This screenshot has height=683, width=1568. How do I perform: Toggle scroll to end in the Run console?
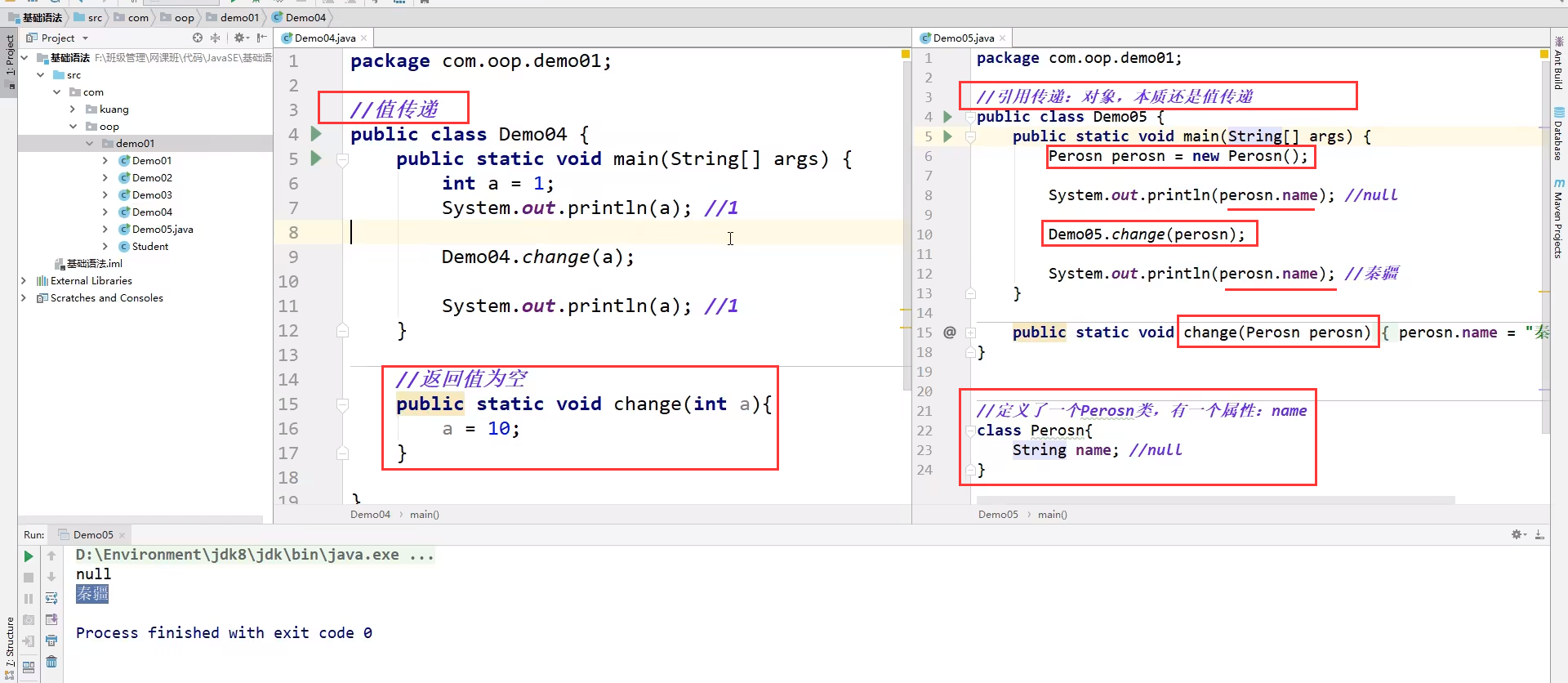51,620
